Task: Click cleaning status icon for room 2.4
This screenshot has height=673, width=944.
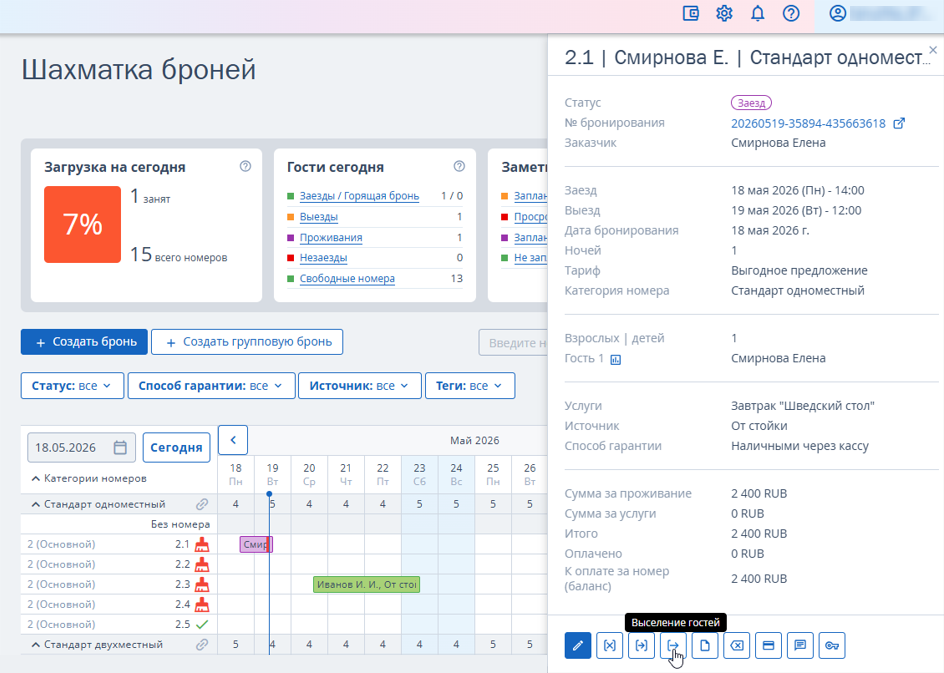Action: [x=202, y=604]
